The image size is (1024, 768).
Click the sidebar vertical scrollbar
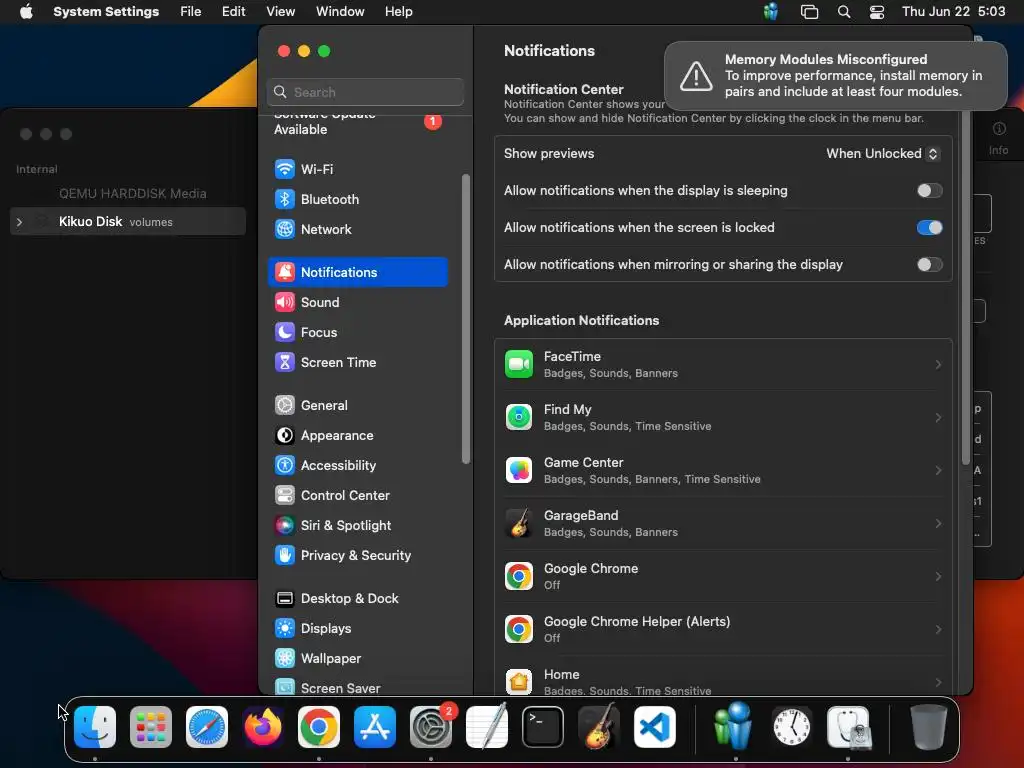(466, 319)
